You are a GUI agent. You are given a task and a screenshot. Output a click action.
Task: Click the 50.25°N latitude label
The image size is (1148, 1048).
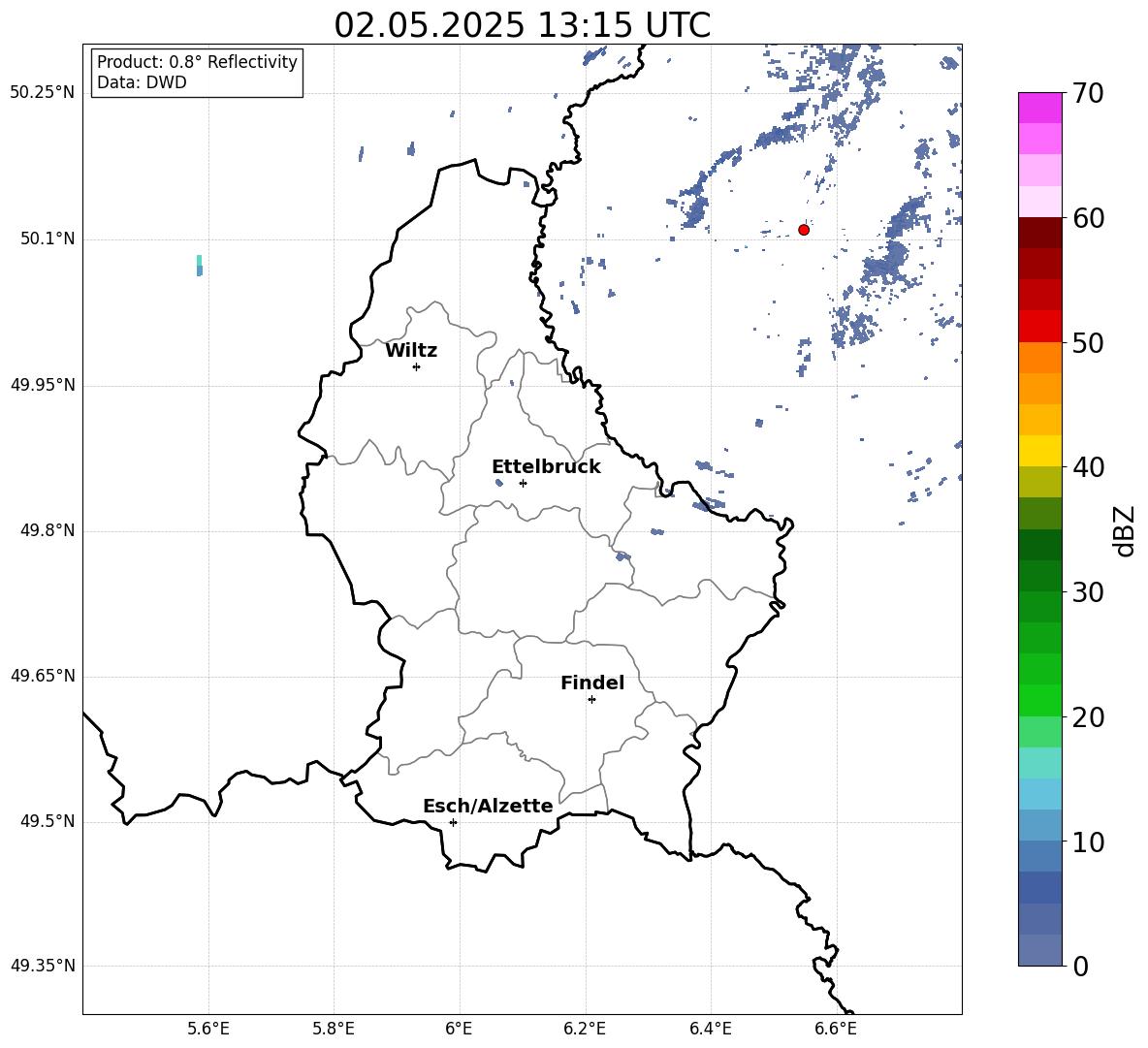point(43,93)
